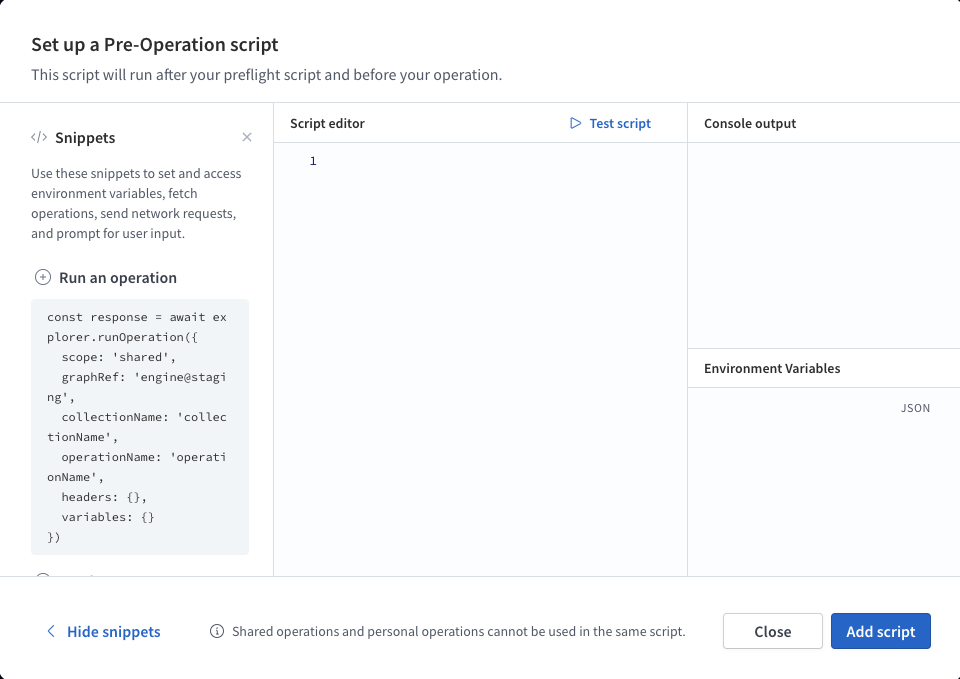Viewport: 960px width, 679px height.
Task: Collapse the snippets sidebar with Hide snippets
Action: coord(112,631)
